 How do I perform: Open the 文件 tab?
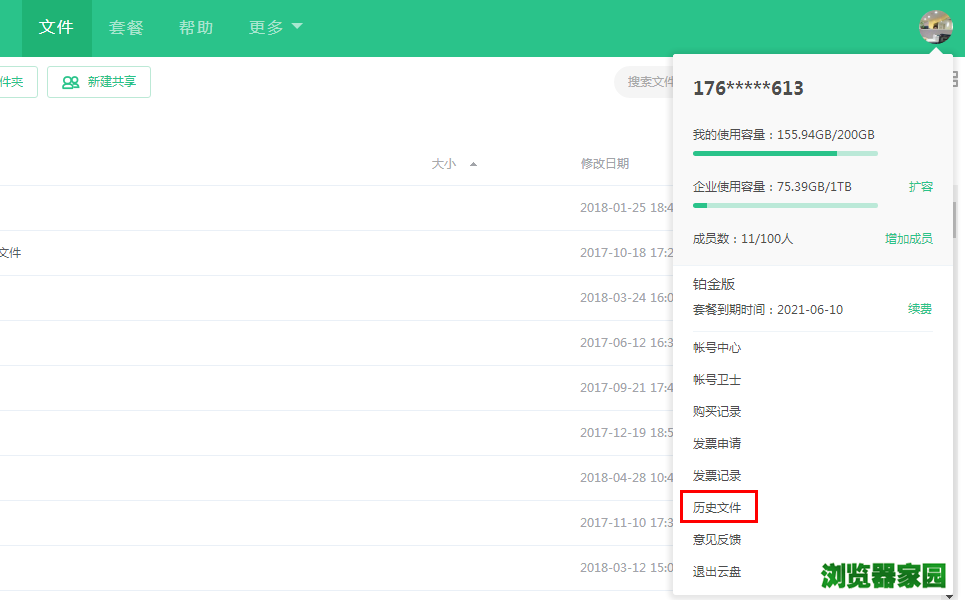pos(56,28)
